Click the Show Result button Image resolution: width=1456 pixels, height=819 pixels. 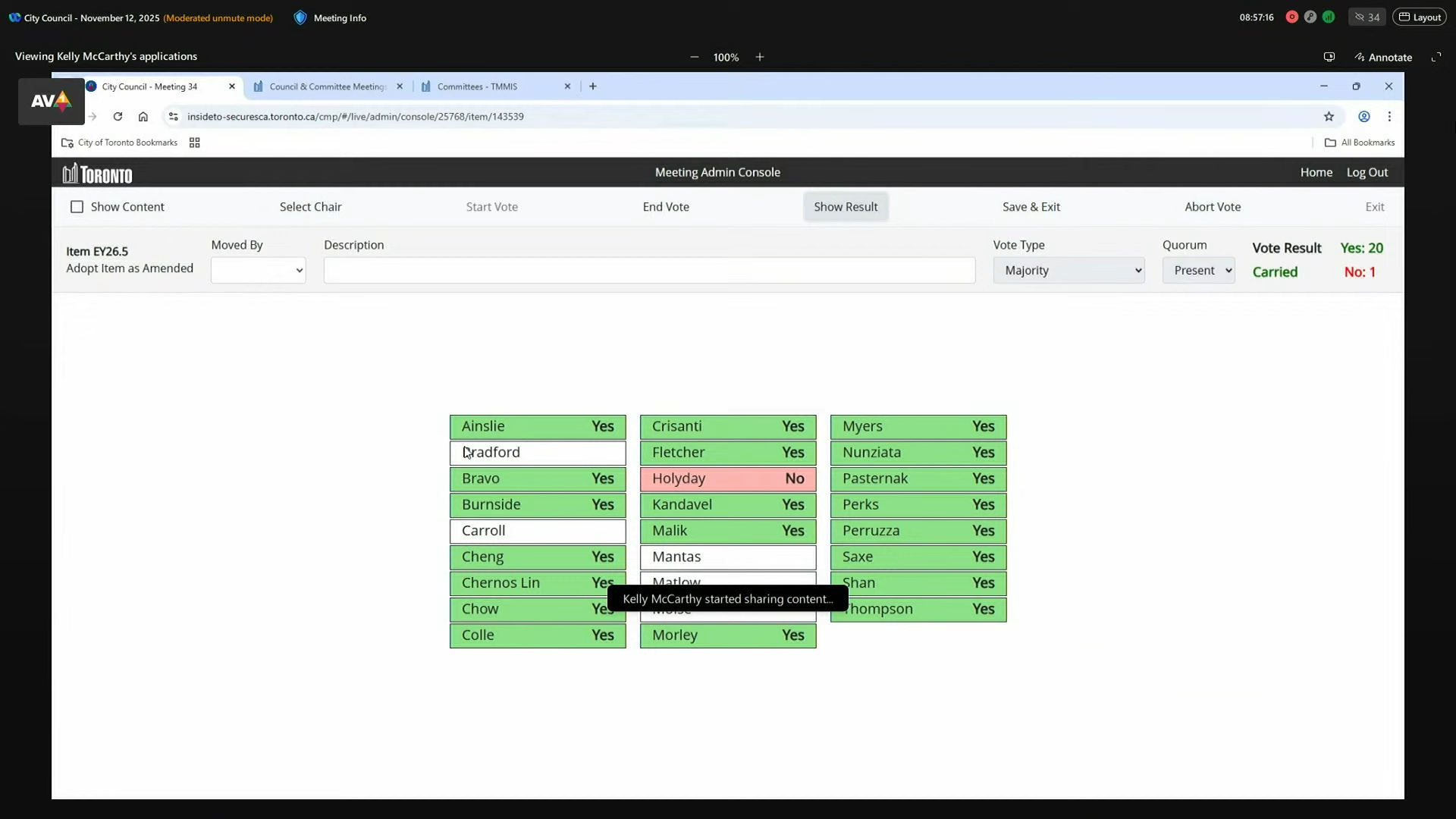click(846, 206)
